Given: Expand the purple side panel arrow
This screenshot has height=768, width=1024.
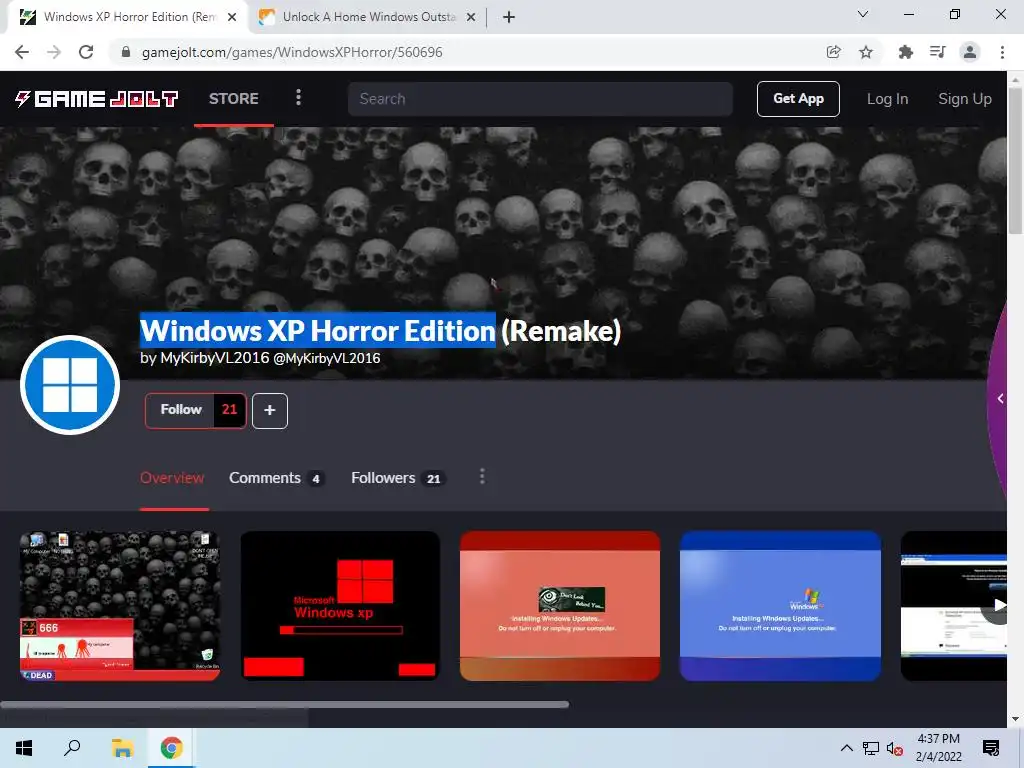Looking at the screenshot, I should (x=1000, y=398).
